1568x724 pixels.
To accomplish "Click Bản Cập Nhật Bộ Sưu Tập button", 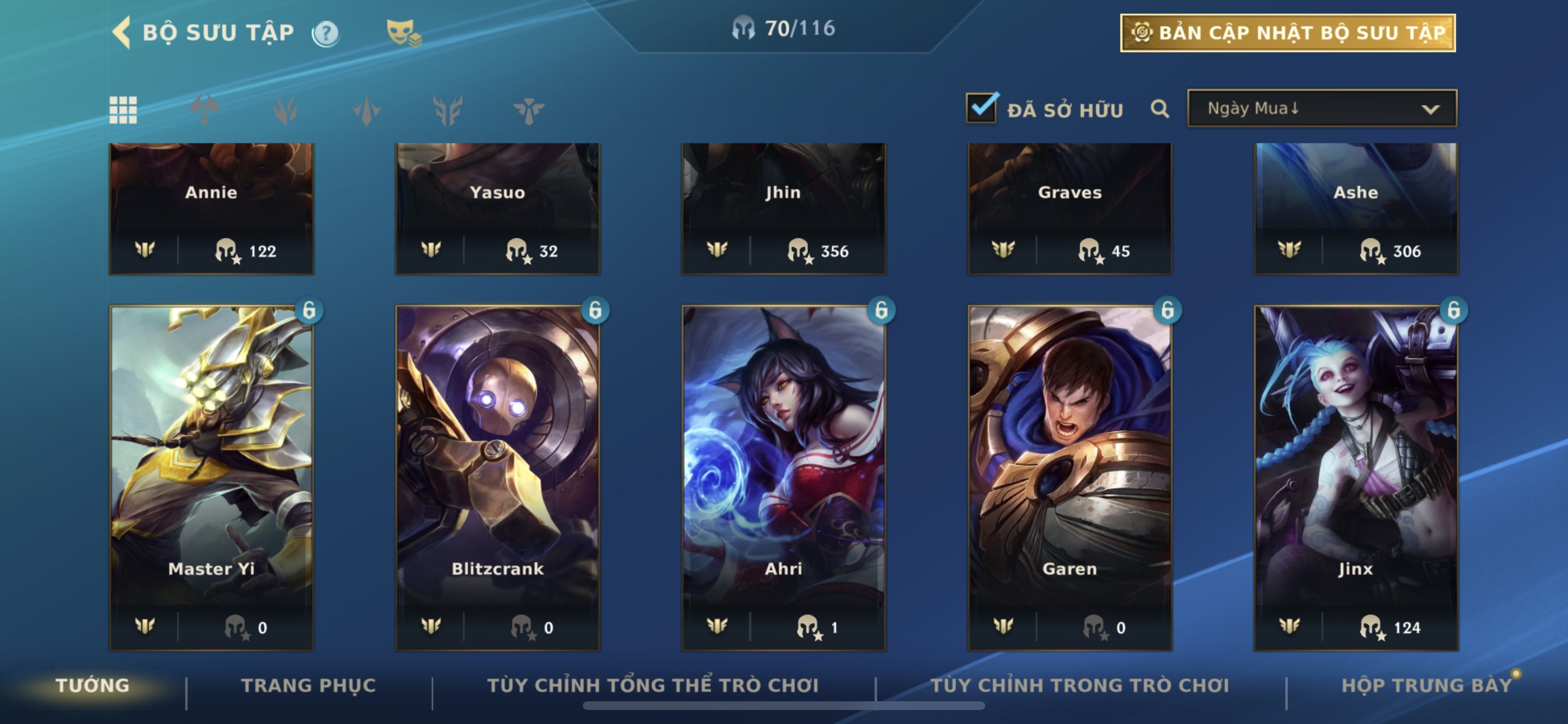I will (1287, 33).
